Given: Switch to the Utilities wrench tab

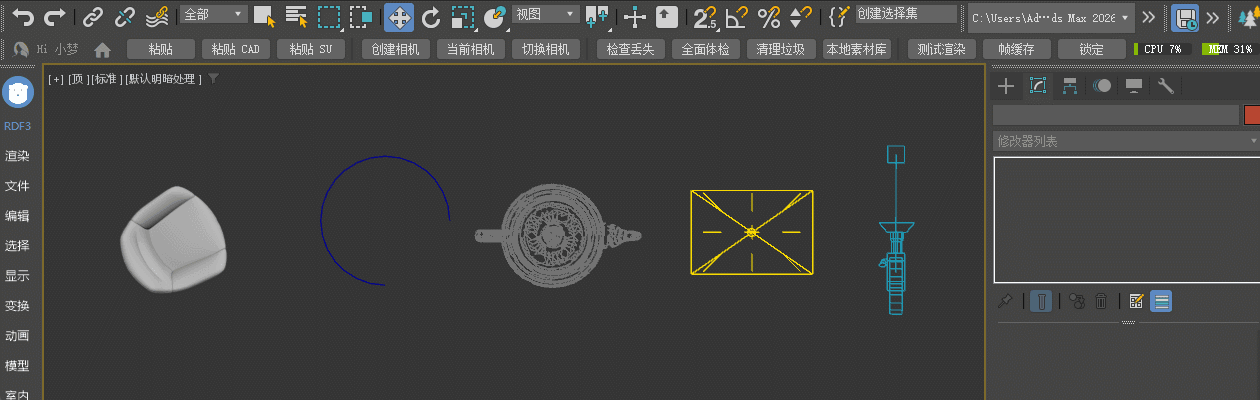Looking at the screenshot, I should [1165, 86].
